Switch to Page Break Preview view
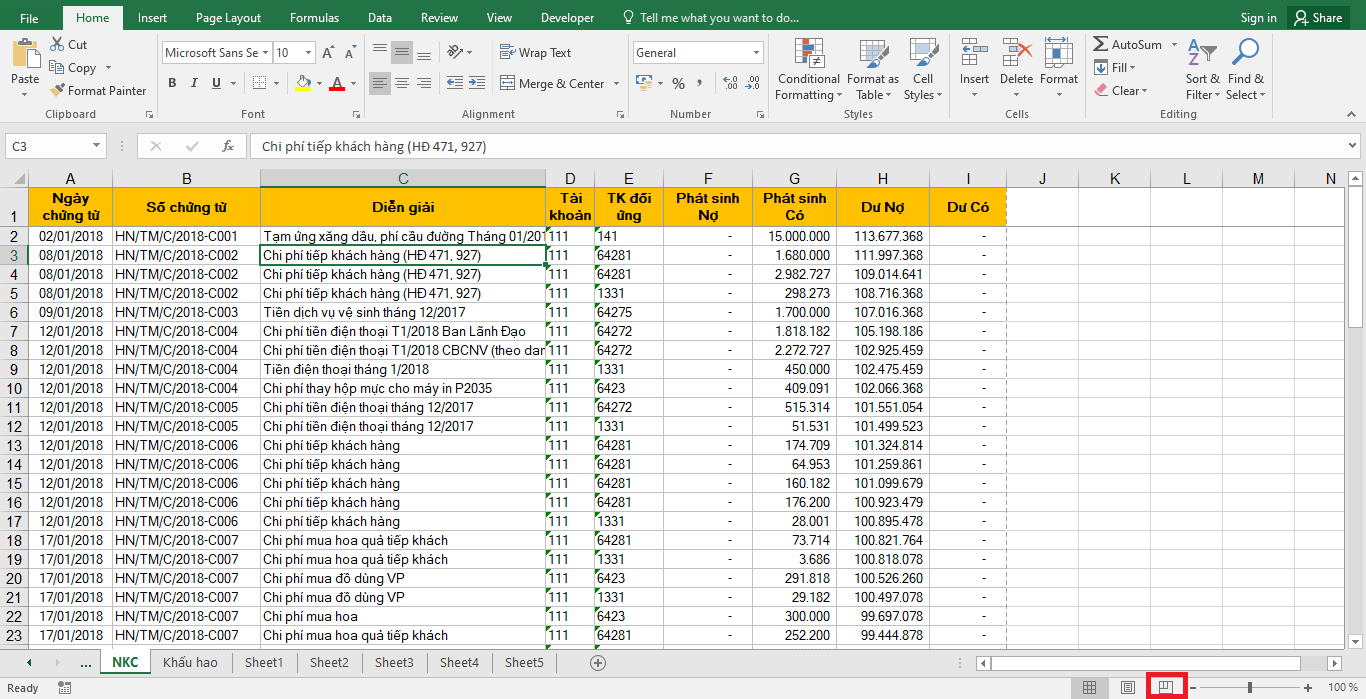Image resolution: width=1366 pixels, height=699 pixels. click(1165, 688)
